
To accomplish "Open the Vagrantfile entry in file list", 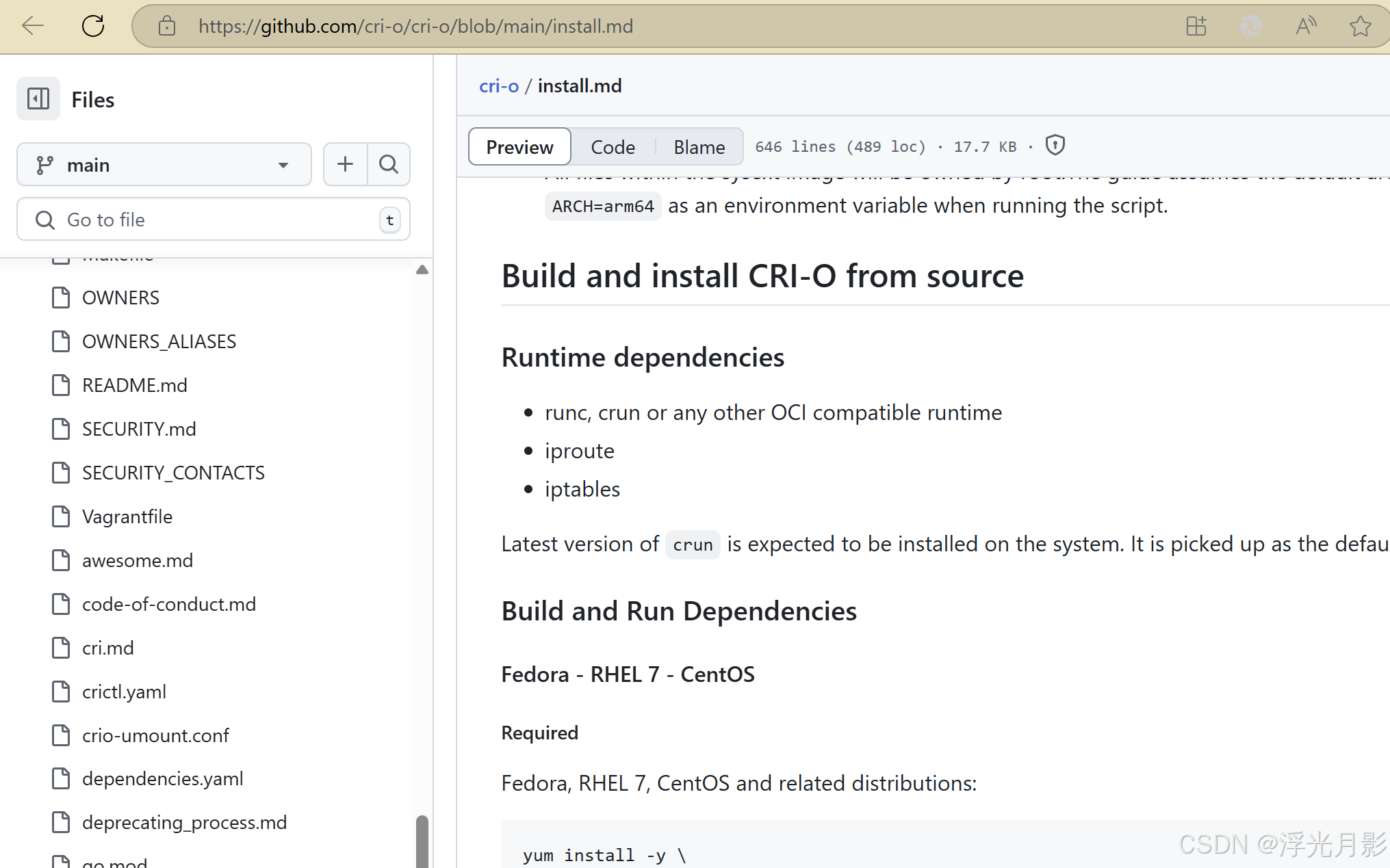I will coord(127,516).
